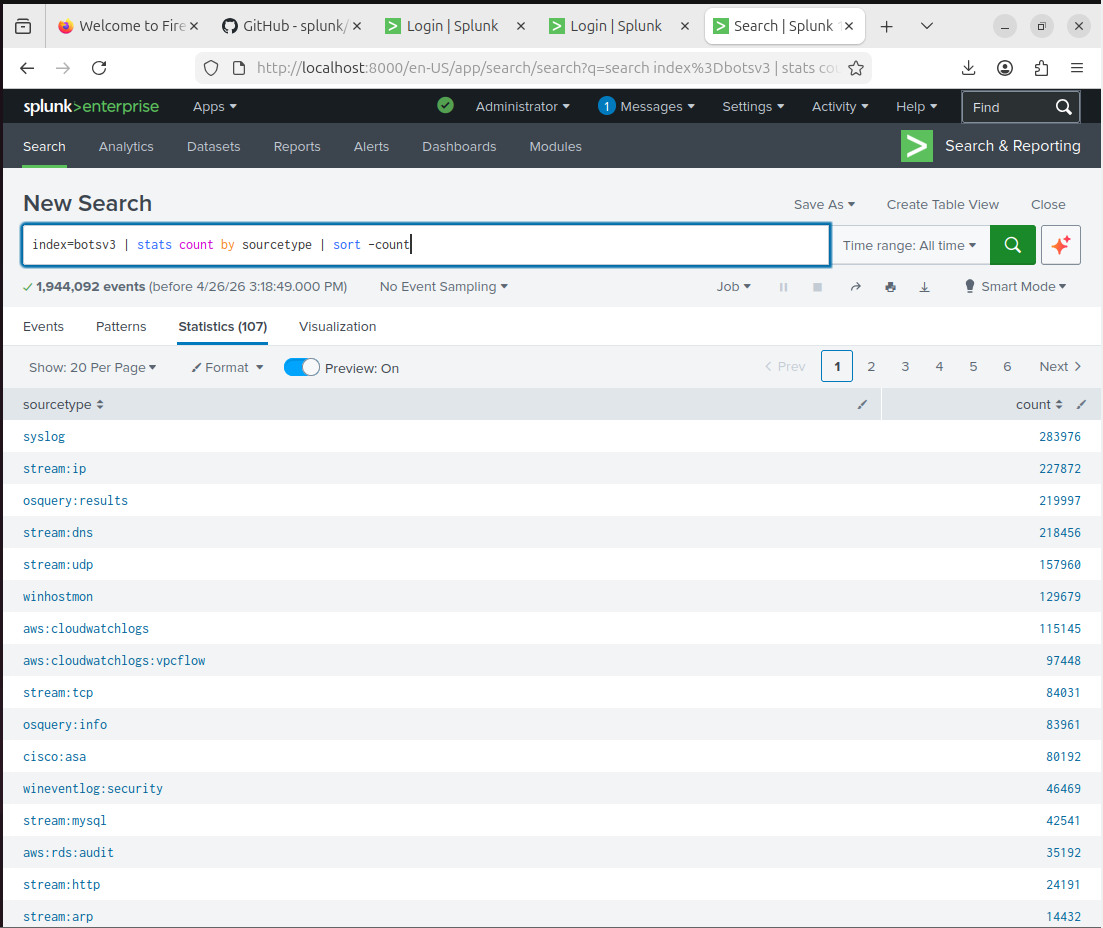This screenshot has height=928, width=1103.
Task: Open Firefox downloads panel
Action: [969, 68]
